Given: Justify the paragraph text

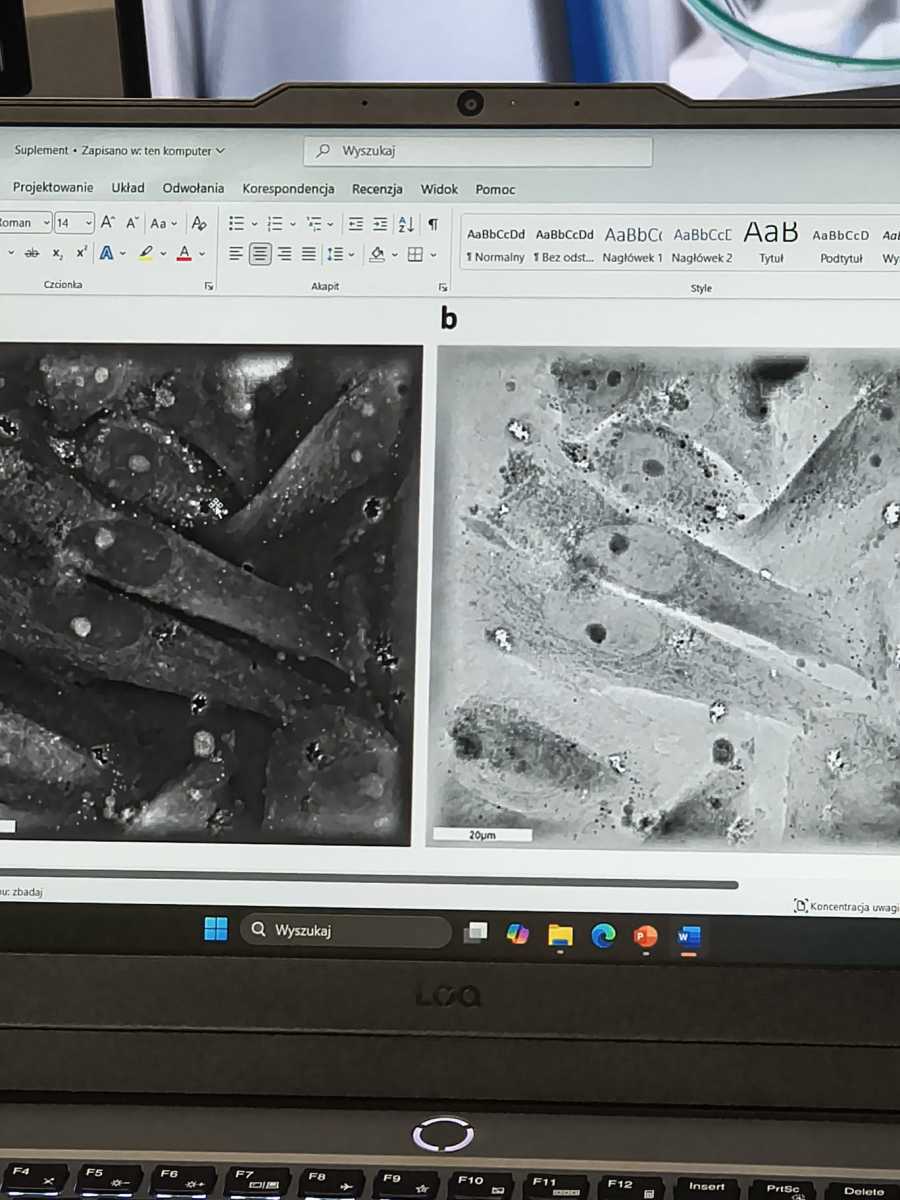Looking at the screenshot, I should pyautogui.click(x=309, y=254).
